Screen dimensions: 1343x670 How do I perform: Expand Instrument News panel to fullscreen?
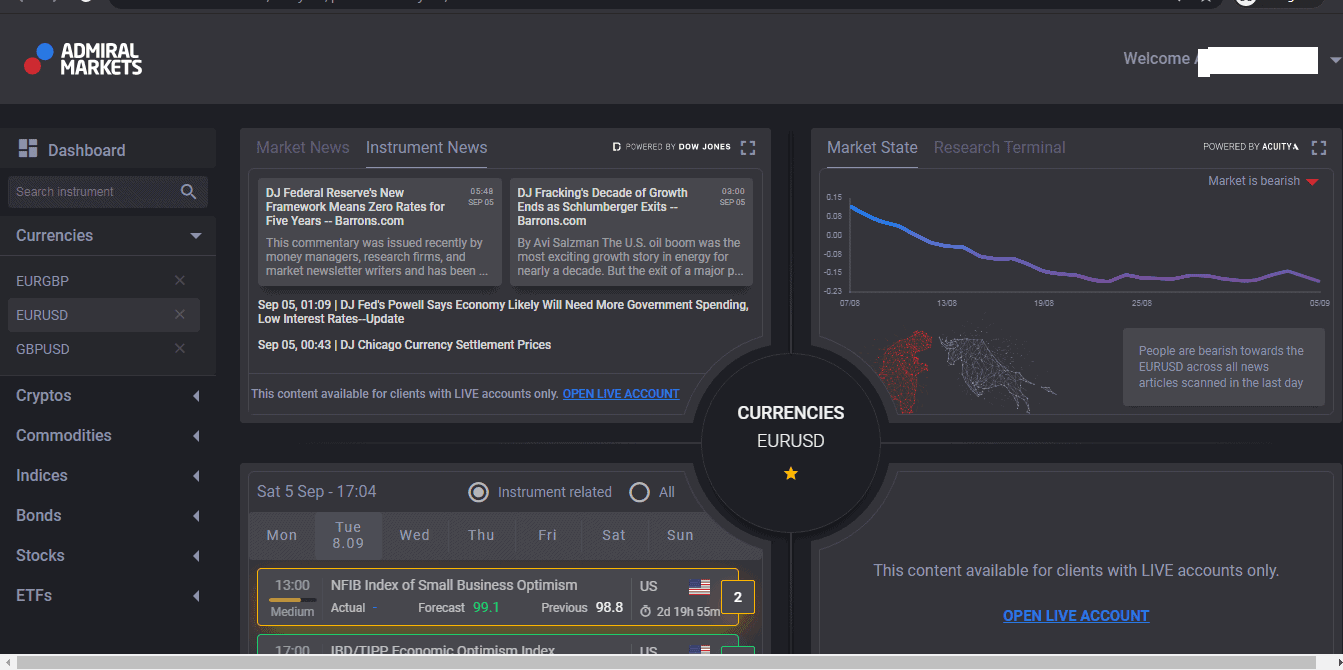(748, 147)
